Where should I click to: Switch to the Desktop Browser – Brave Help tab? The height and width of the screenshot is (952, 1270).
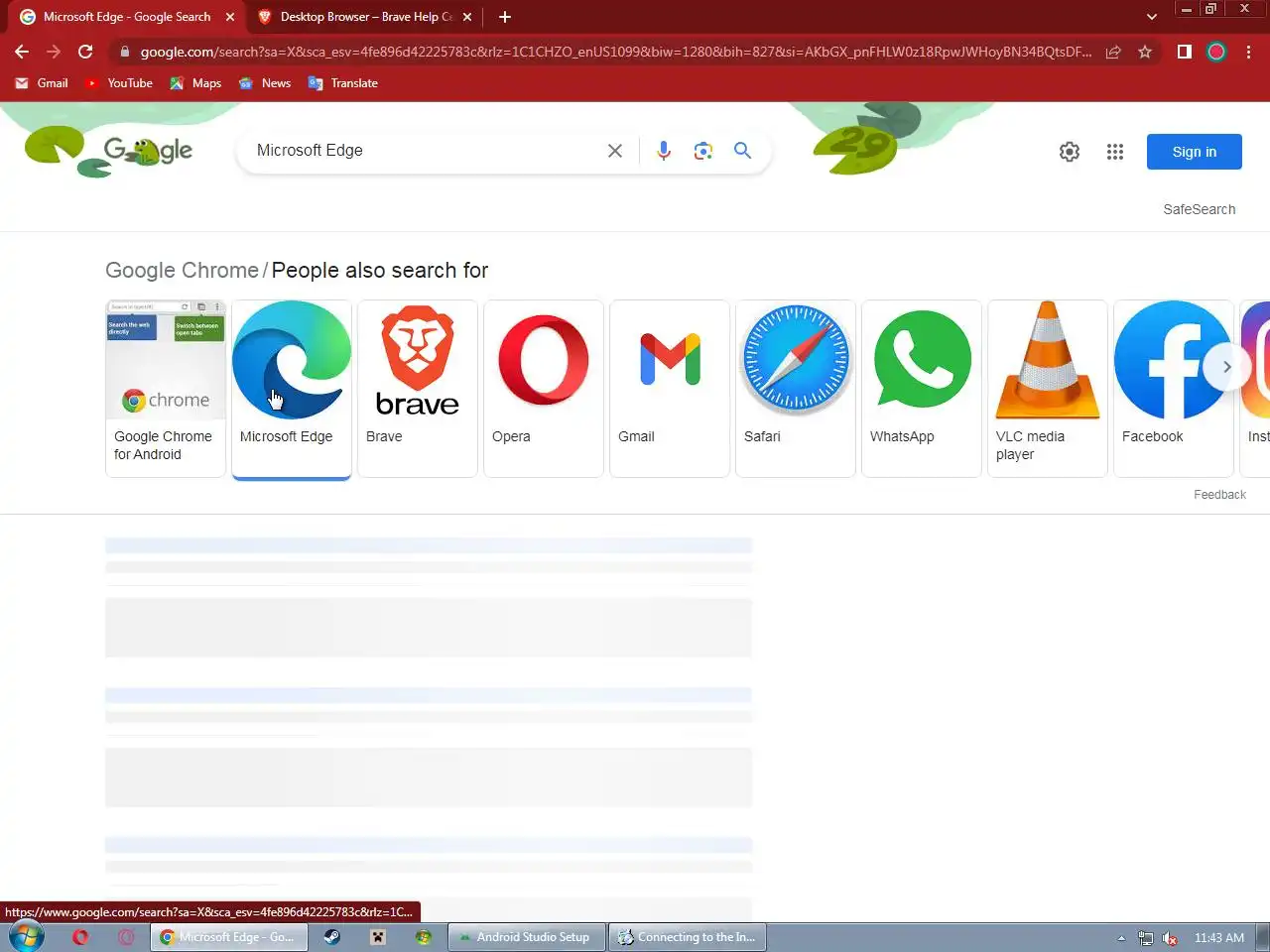[365, 17]
